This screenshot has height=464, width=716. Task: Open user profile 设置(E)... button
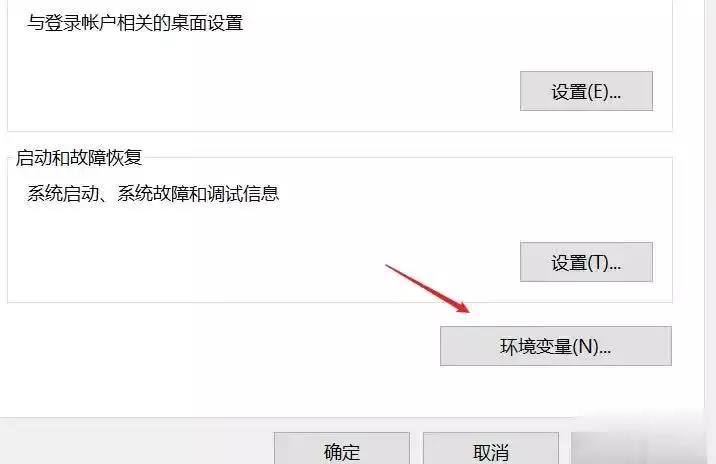pos(586,91)
